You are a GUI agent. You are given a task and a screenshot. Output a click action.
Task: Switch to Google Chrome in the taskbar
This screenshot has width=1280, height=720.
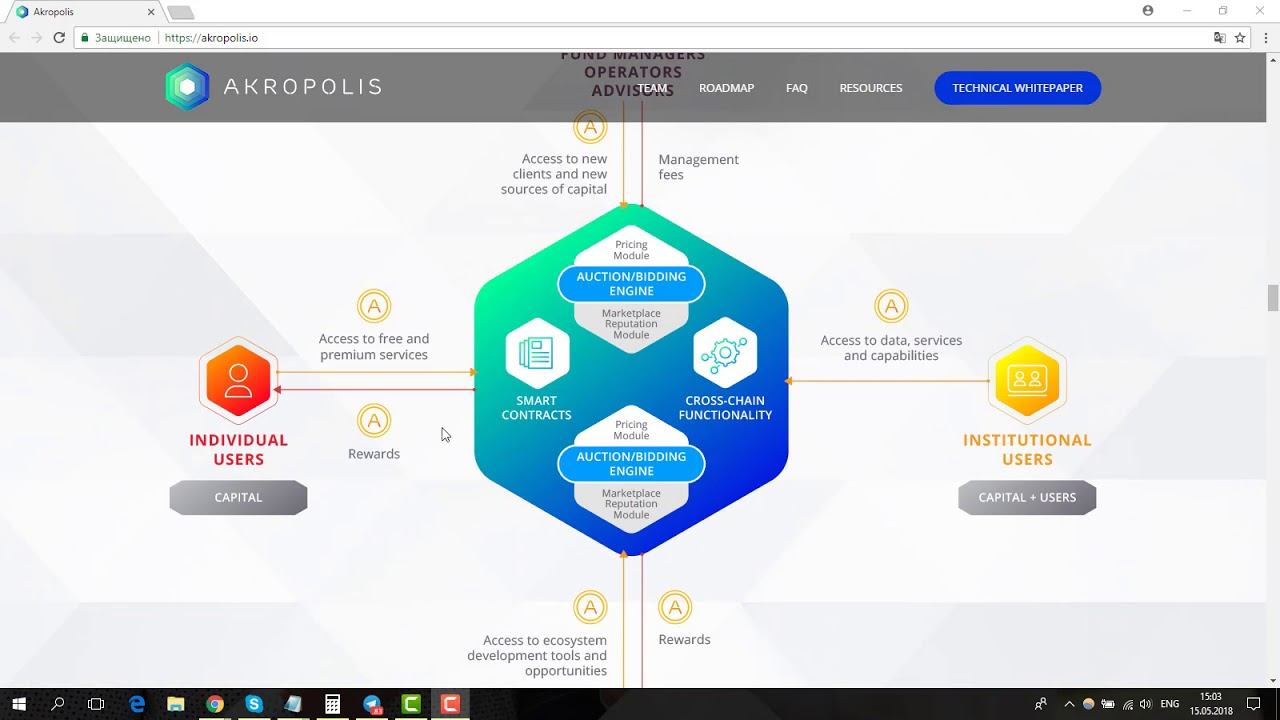(x=215, y=704)
